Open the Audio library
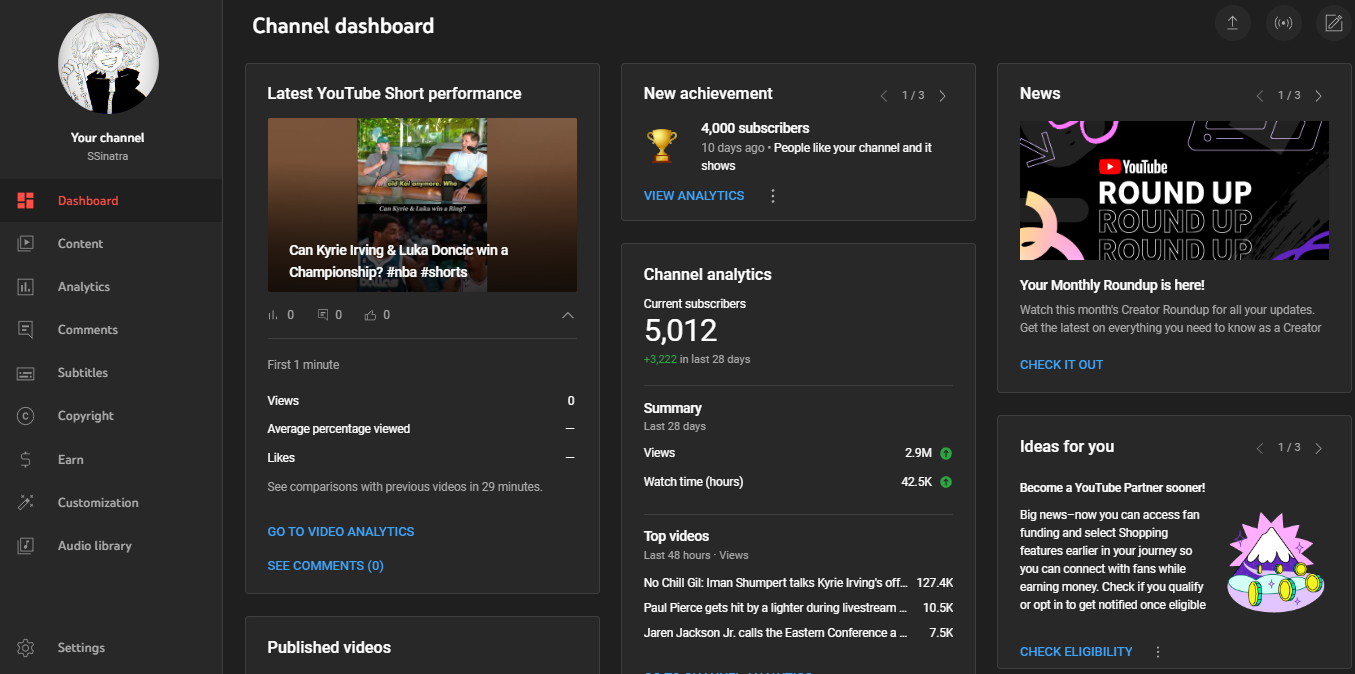Viewport: 1355px width, 674px height. [111, 546]
